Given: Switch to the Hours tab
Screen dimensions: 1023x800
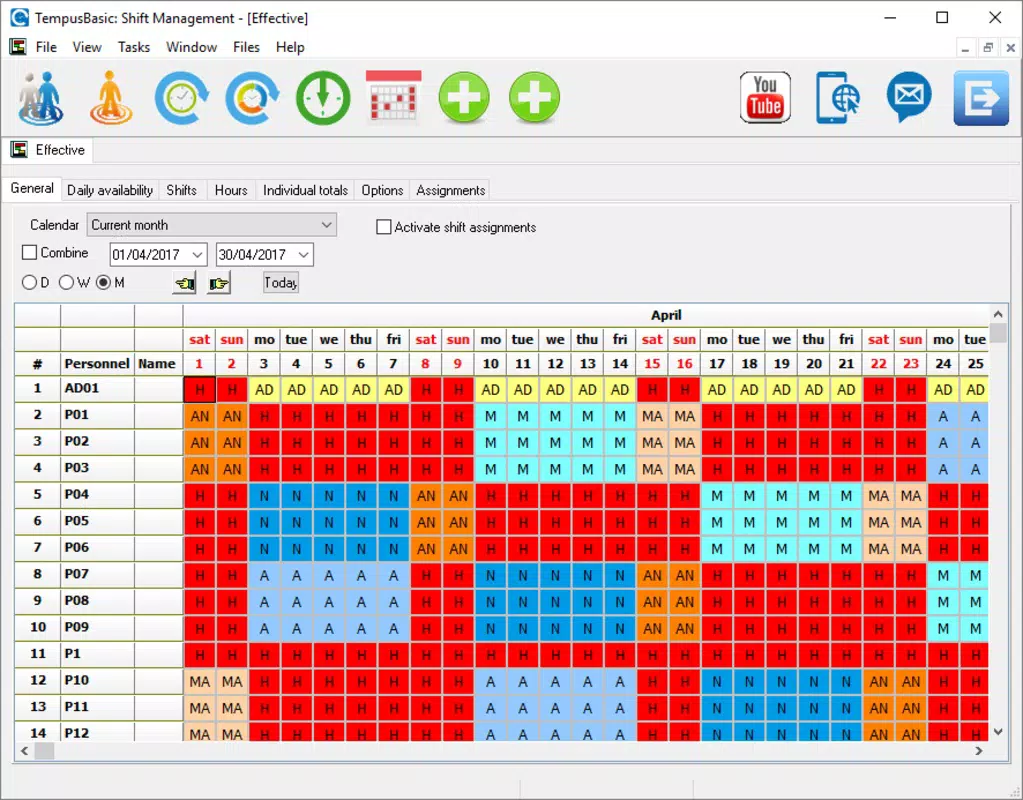Looking at the screenshot, I should (231, 191).
